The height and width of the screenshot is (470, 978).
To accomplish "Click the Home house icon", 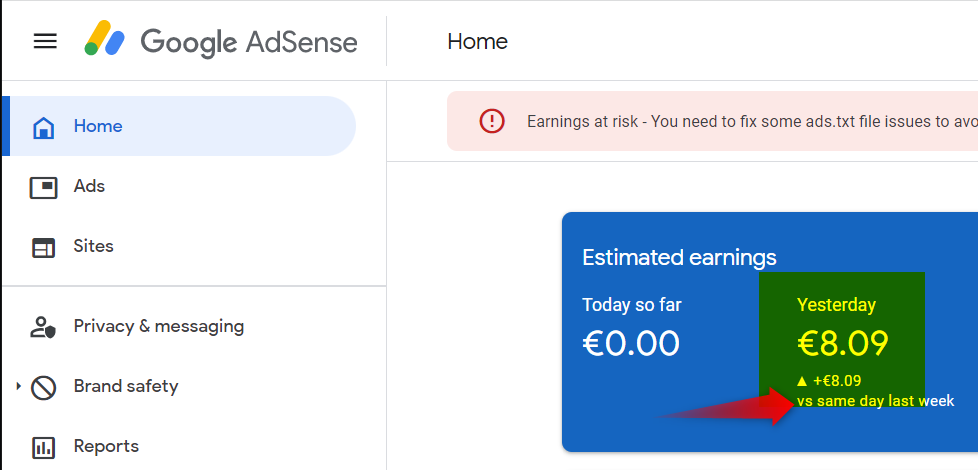I will (43, 127).
